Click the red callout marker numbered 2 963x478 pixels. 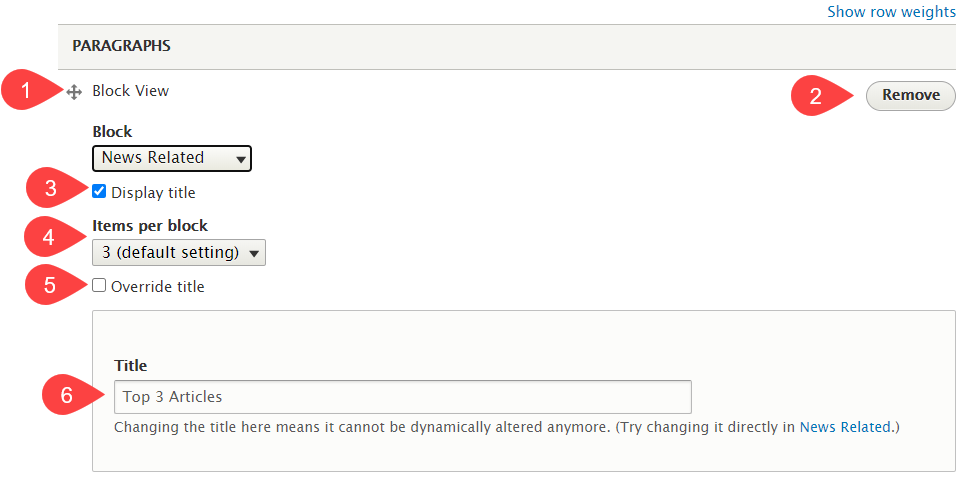(815, 96)
